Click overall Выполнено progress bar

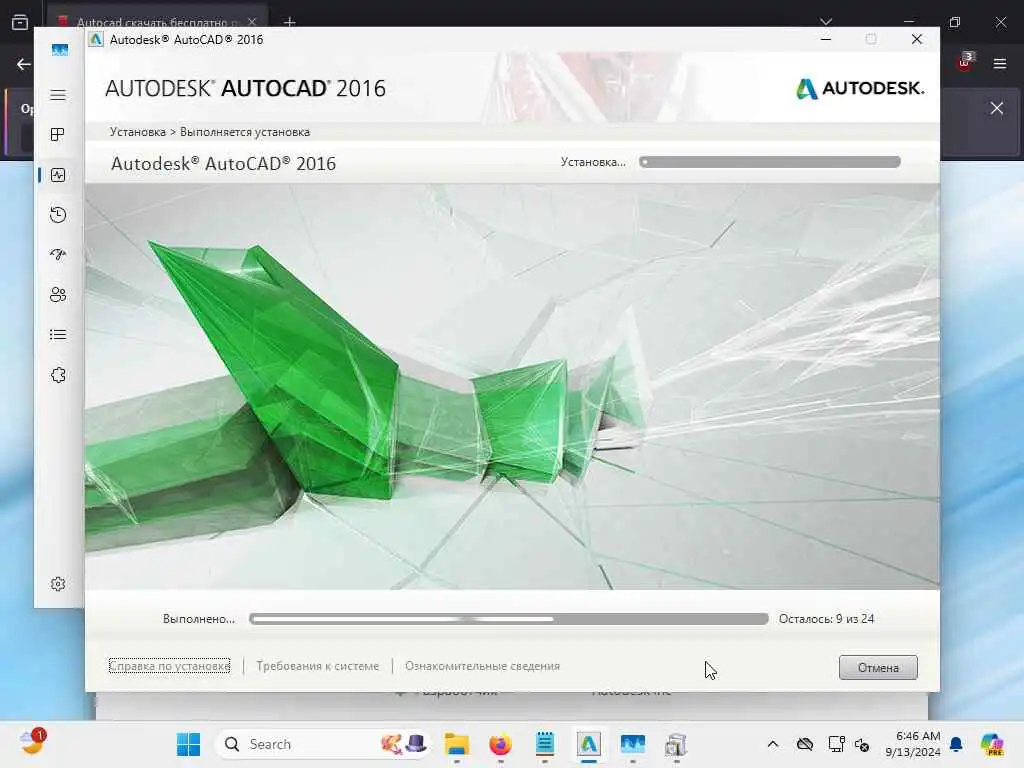(509, 619)
